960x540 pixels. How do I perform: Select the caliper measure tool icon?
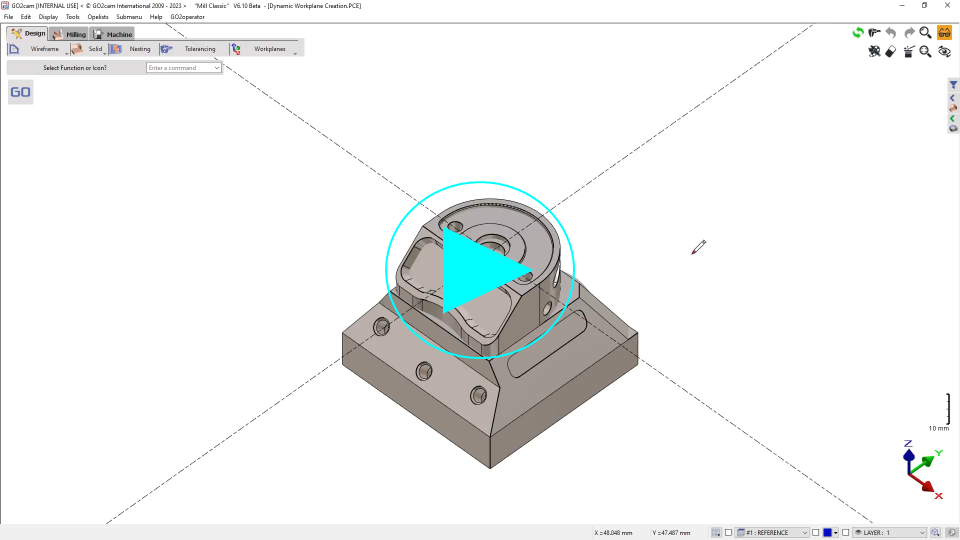[x=875, y=33]
